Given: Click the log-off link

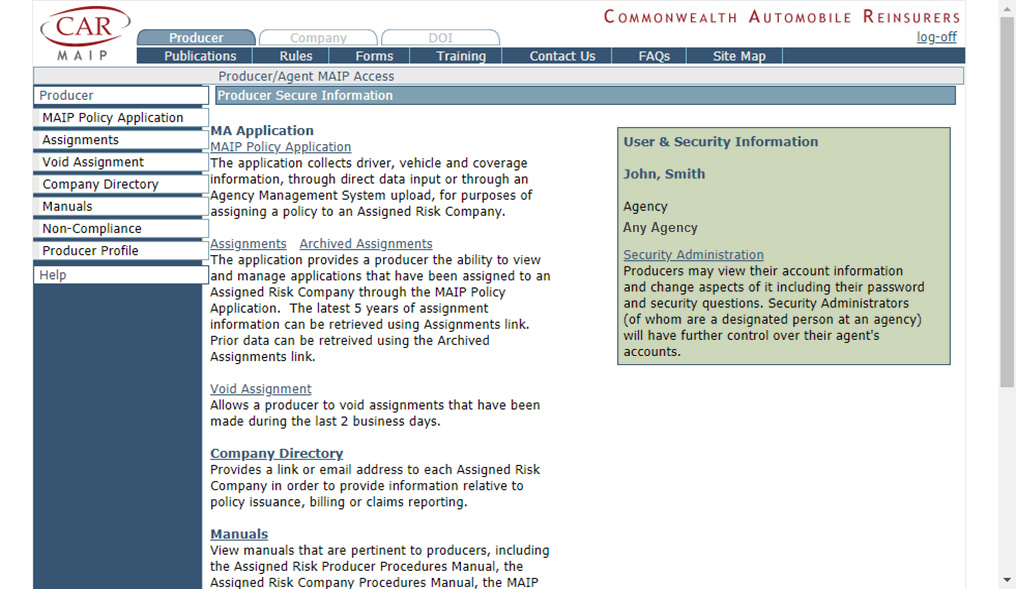Looking at the screenshot, I should click(x=936, y=37).
